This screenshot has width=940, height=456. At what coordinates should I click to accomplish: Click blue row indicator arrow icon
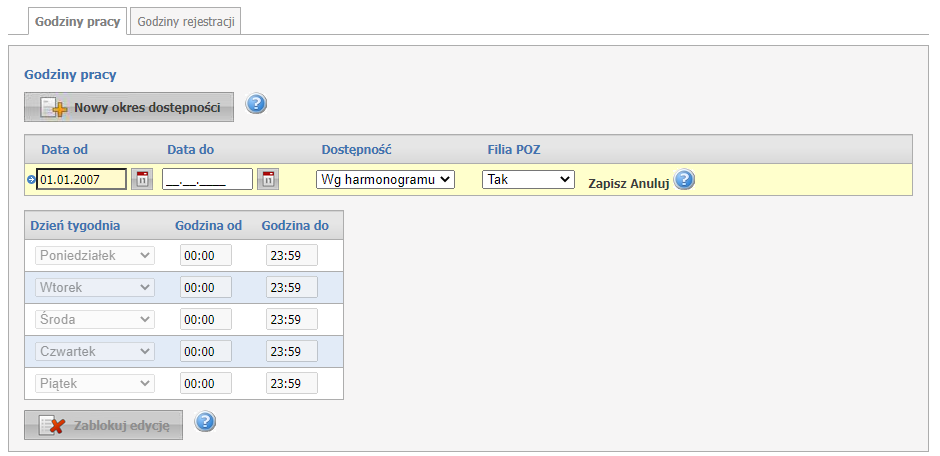[x=31, y=180]
